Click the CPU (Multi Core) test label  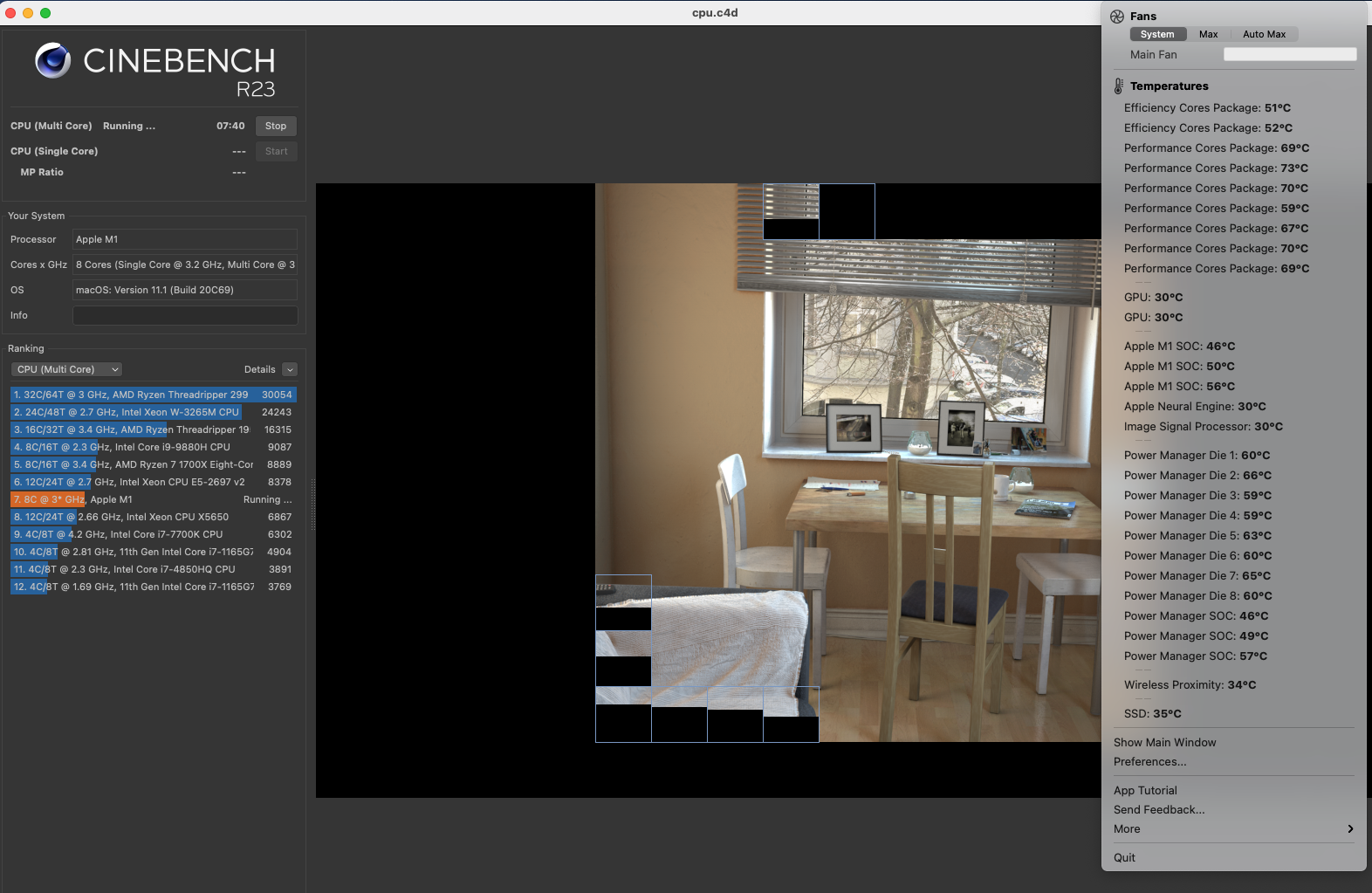pos(51,126)
